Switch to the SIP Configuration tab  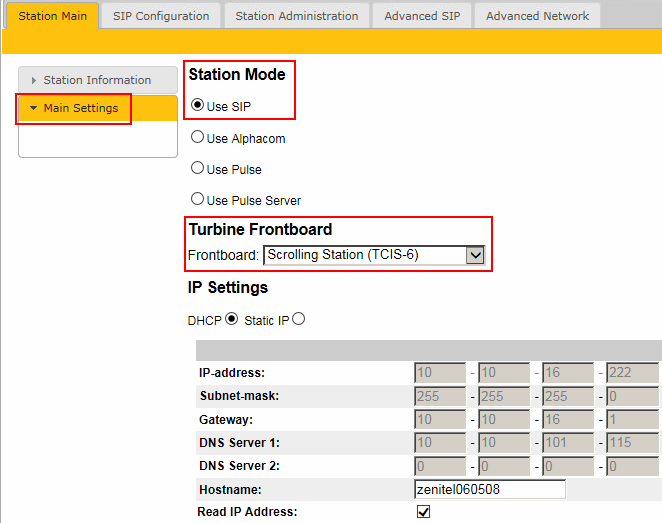coord(161,16)
